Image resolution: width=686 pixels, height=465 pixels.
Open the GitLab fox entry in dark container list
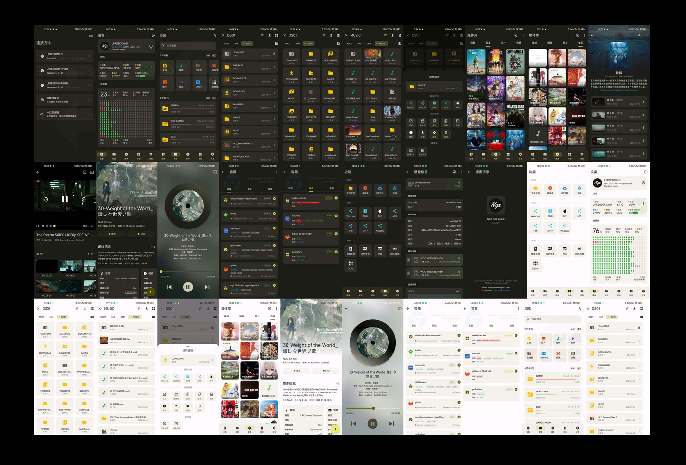pos(249,270)
